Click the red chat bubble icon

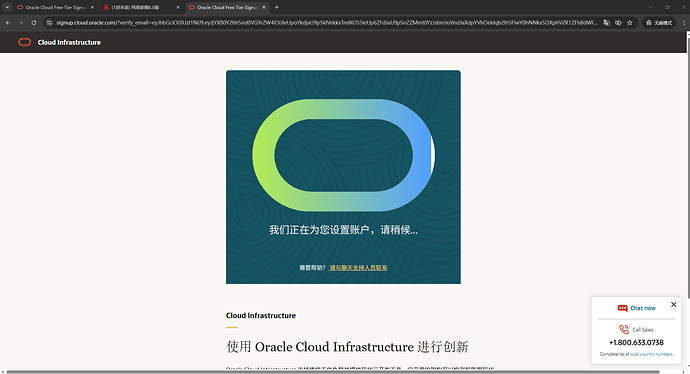tap(622, 308)
